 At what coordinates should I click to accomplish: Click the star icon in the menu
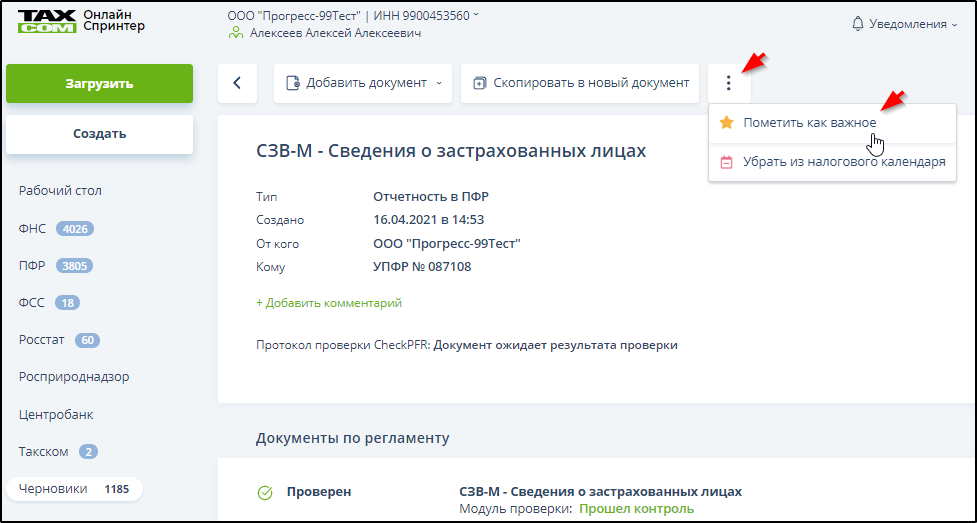[x=727, y=123]
